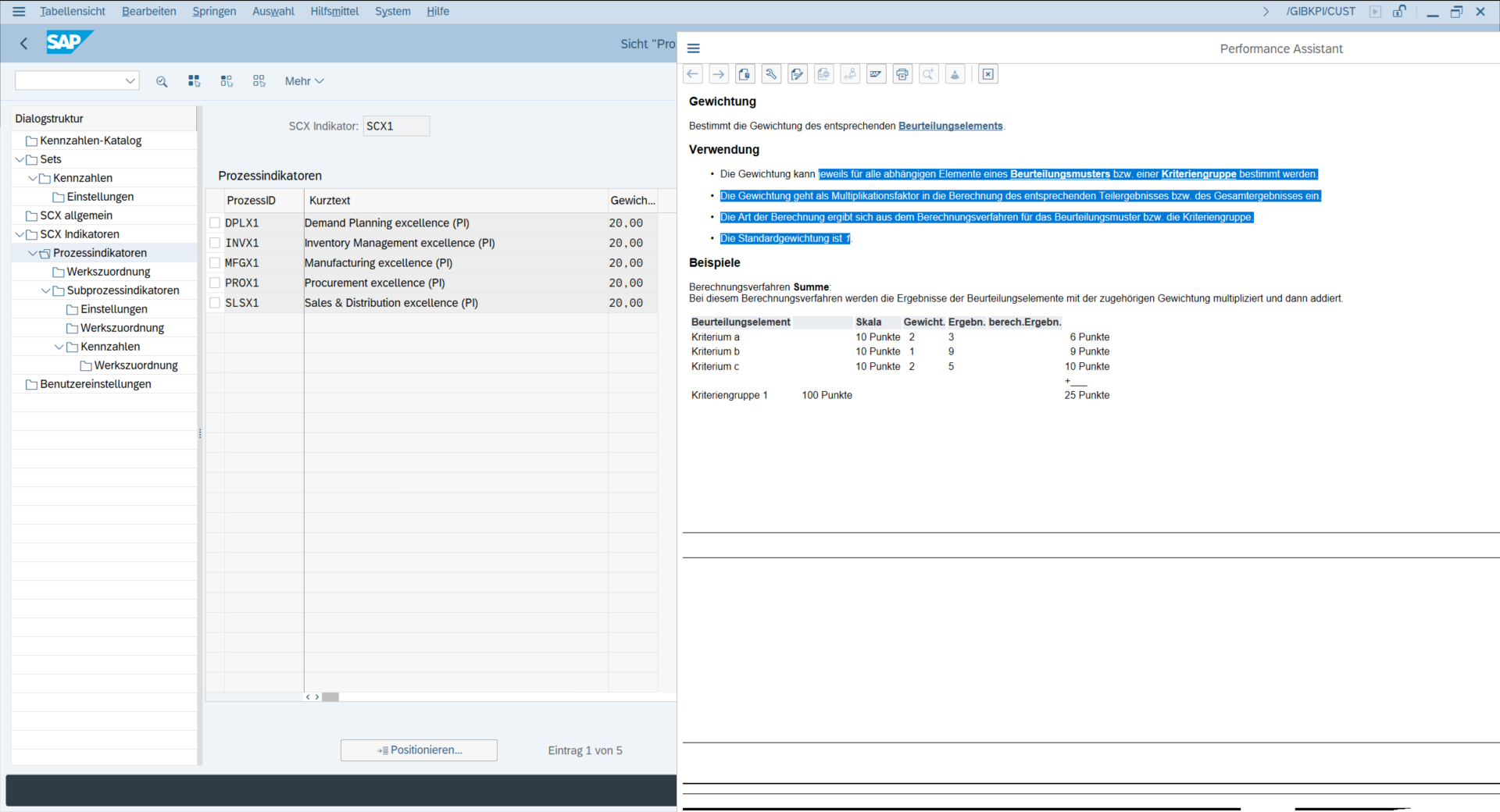Follow the Beurteilungselements hyperlink
The height and width of the screenshot is (812, 1500).
click(x=950, y=126)
